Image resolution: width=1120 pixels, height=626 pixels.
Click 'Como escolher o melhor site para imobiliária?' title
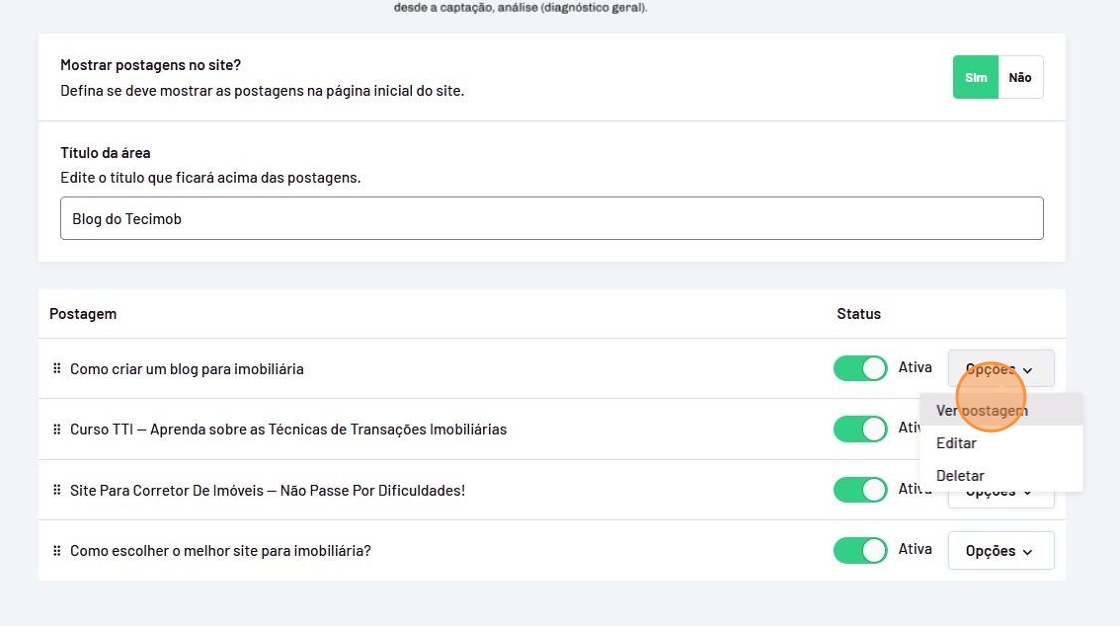coord(220,551)
